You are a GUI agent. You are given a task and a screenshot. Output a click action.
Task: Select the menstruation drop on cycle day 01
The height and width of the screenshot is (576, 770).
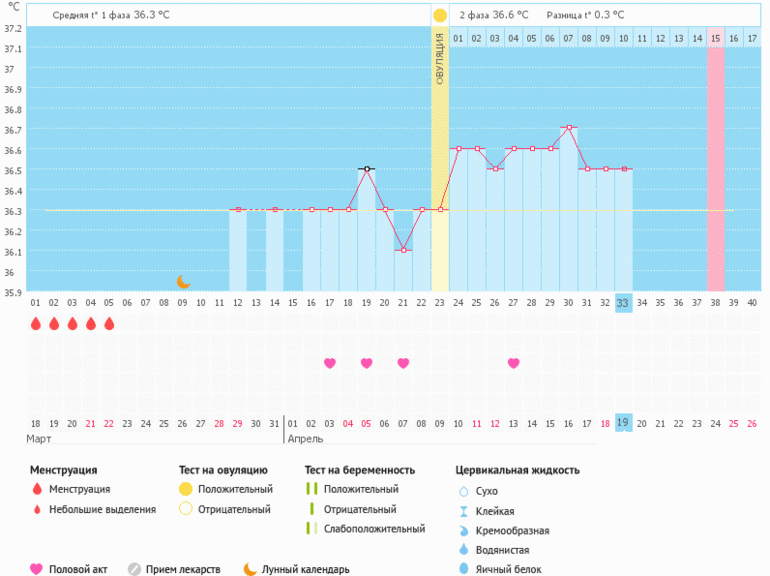(x=36, y=323)
